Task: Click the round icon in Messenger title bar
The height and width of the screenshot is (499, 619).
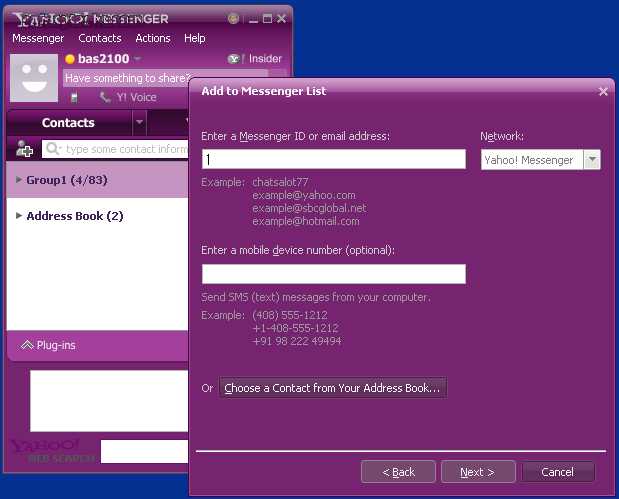Action: pyautogui.click(x=233, y=18)
